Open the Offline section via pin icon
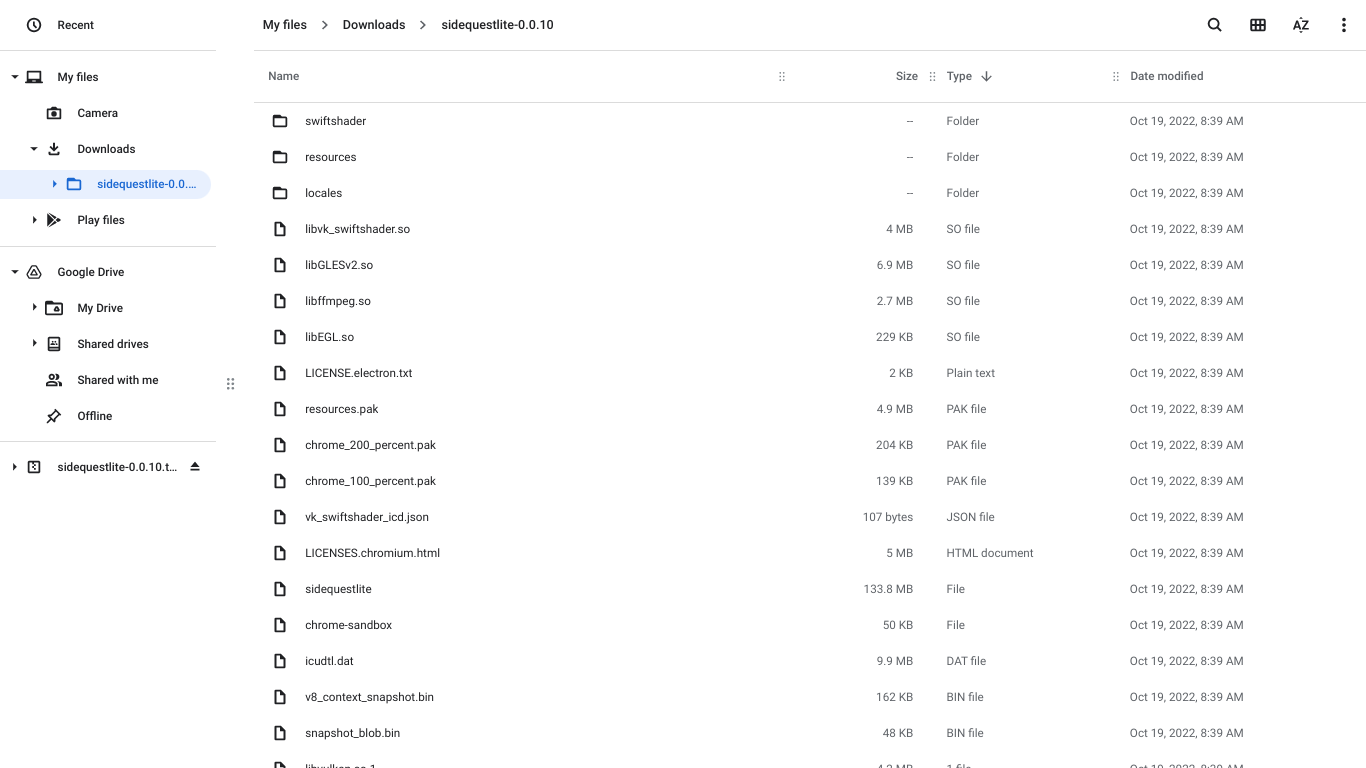 click(94, 416)
